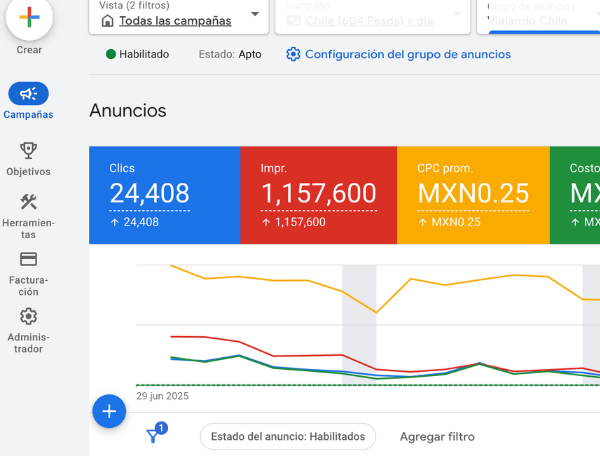Click the MXN0.25 average CPC value
600x456 pixels.
[473, 193]
